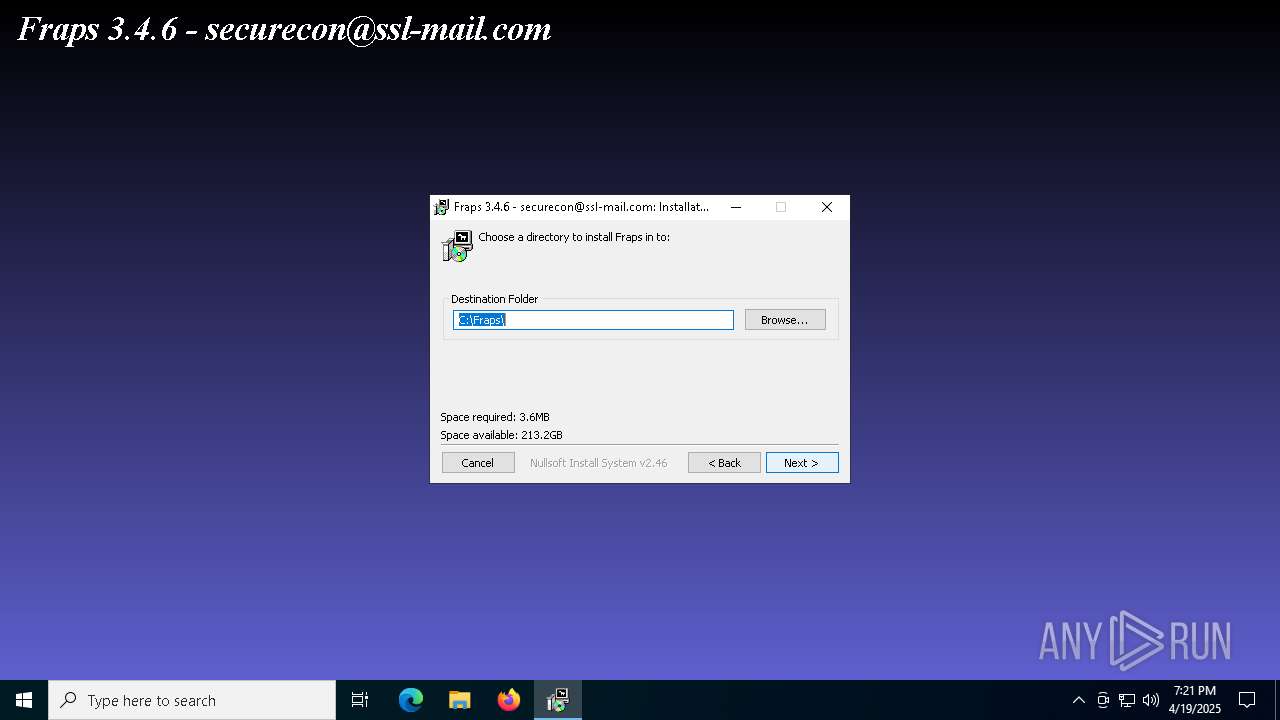Close the Fraps installer window
Viewport: 1280px width, 720px height.
[x=827, y=207]
